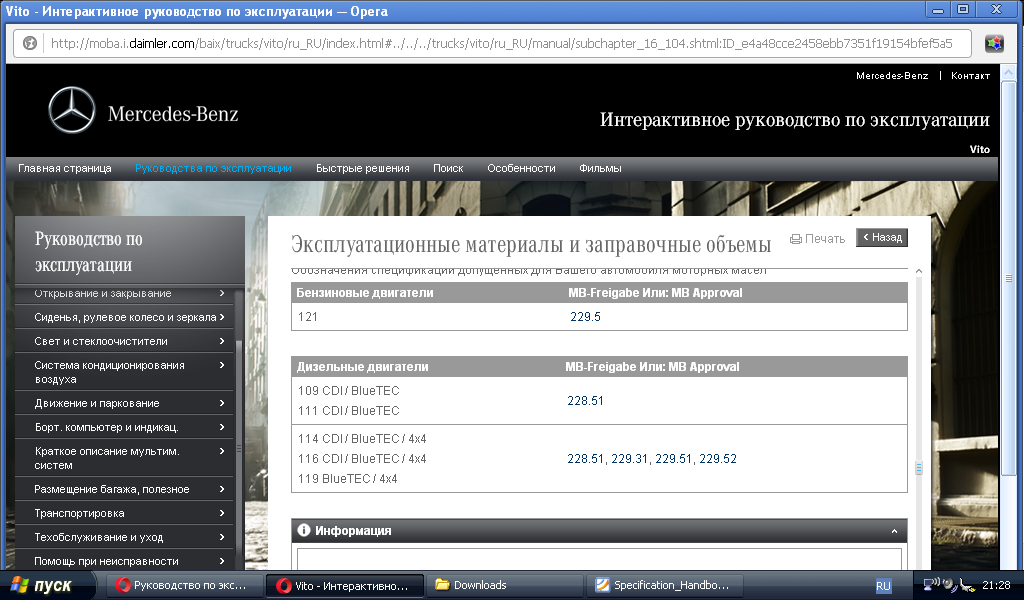Viewport: 1024px width, 600px height.
Task: Open Быстрые решения menu item
Action: coord(362,168)
